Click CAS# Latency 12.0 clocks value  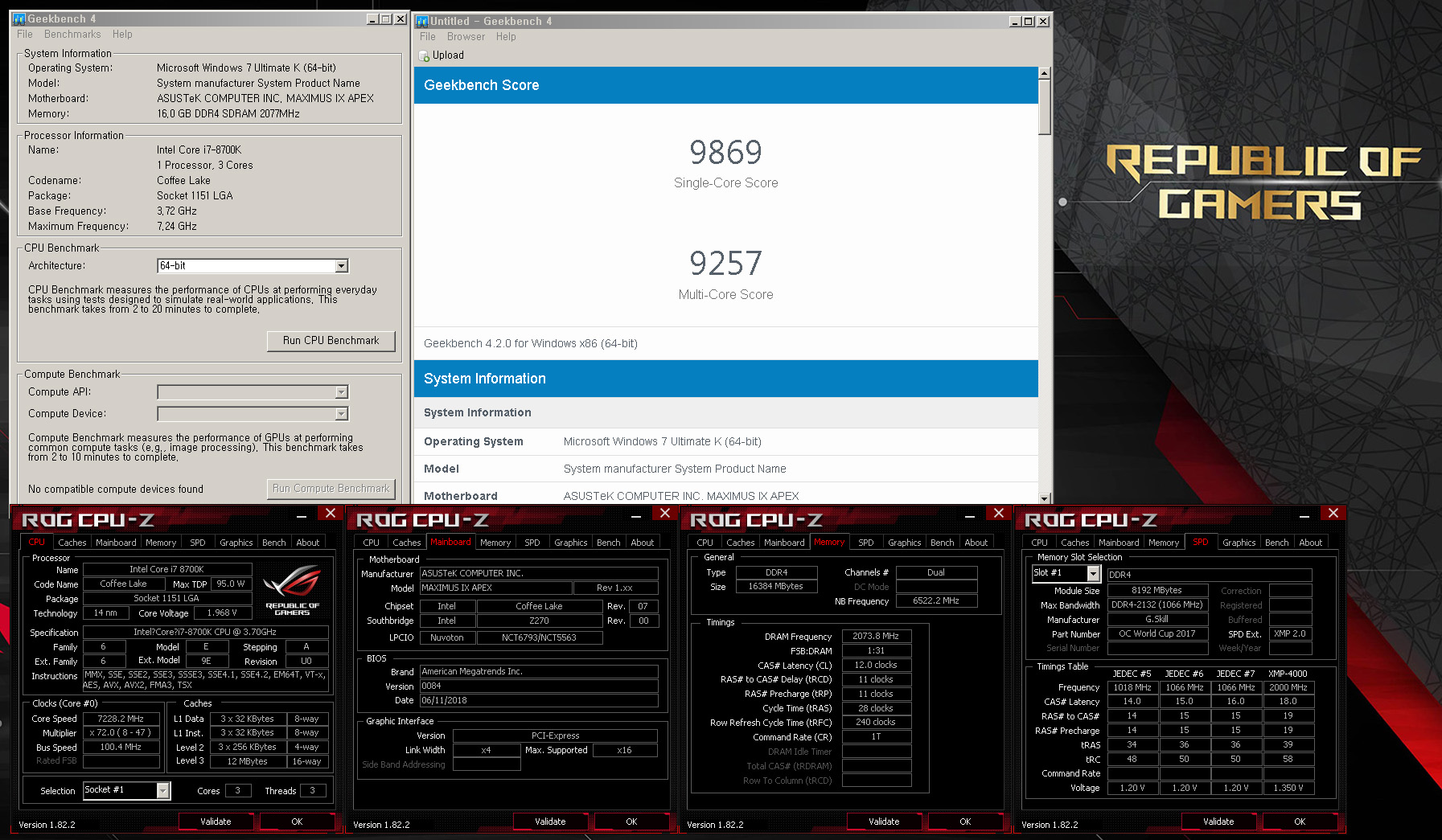click(x=876, y=665)
